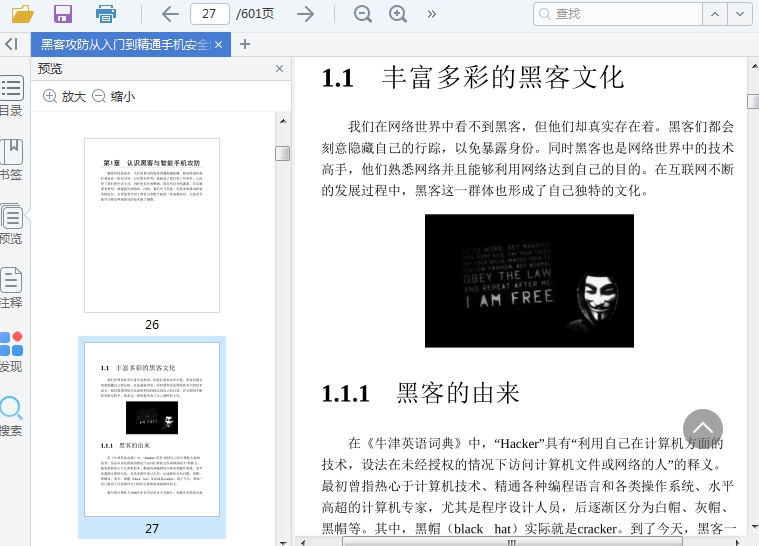Click 缩小 to shrink thumbnails
This screenshot has width=759, height=546.
[114, 96]
